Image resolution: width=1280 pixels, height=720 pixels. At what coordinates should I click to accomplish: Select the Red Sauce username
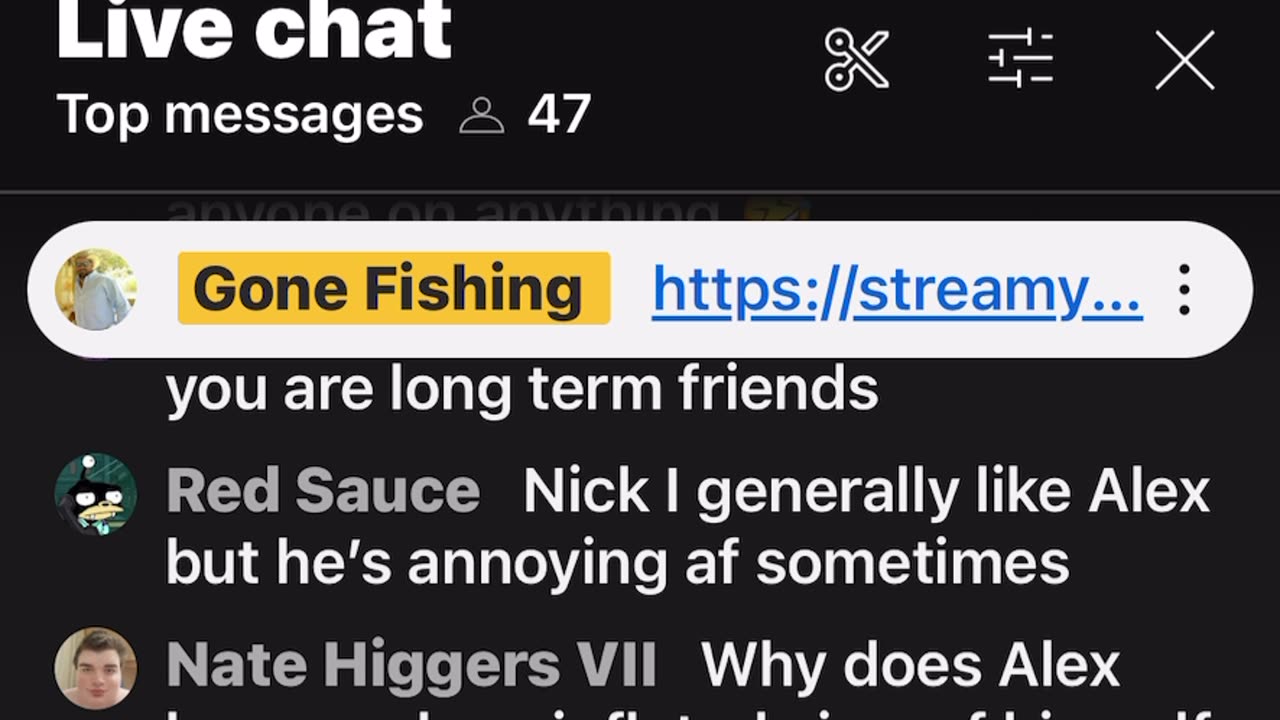(323, 491)
